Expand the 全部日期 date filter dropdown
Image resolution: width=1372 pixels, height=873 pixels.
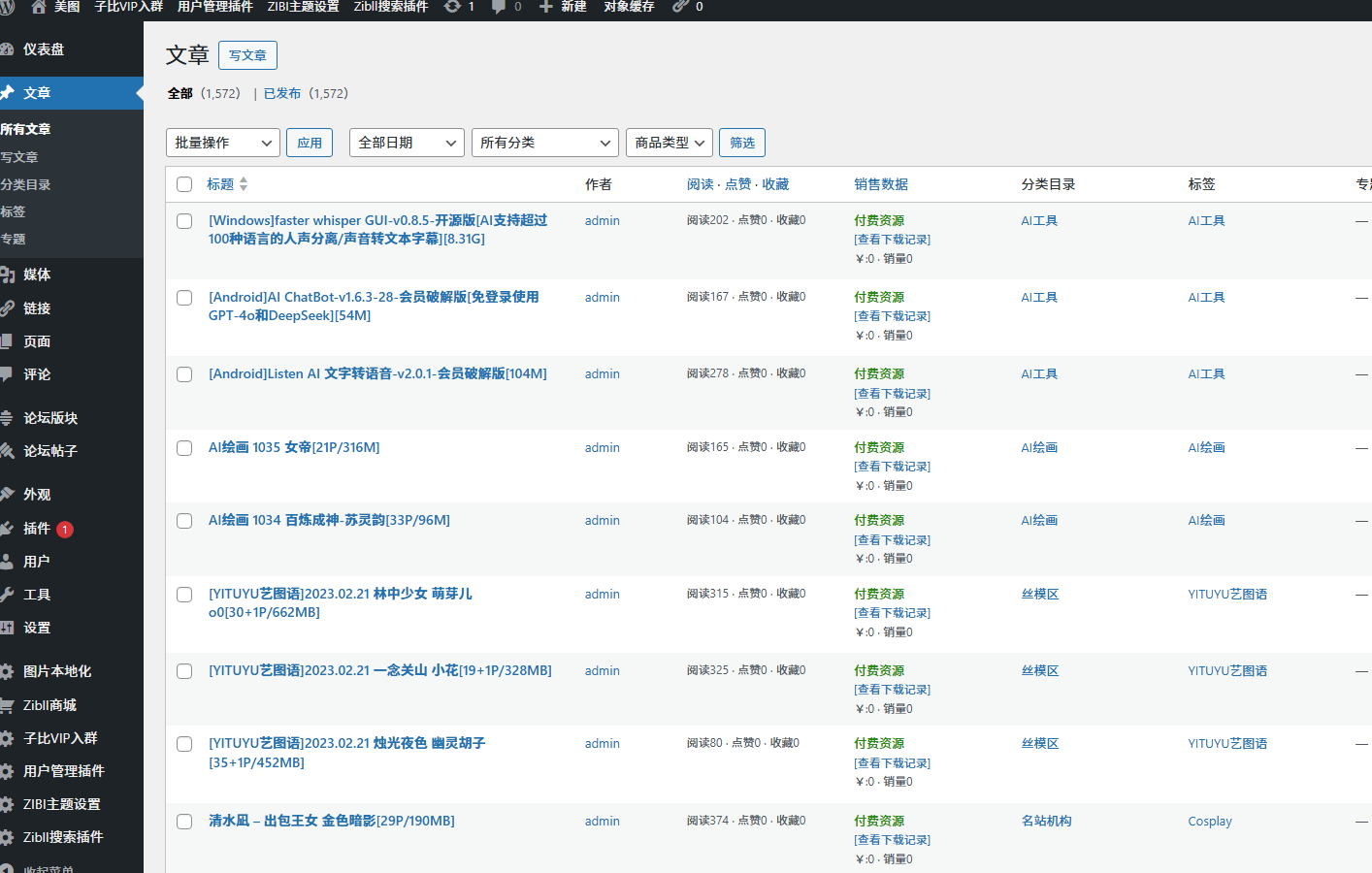(x=407, y=143)
